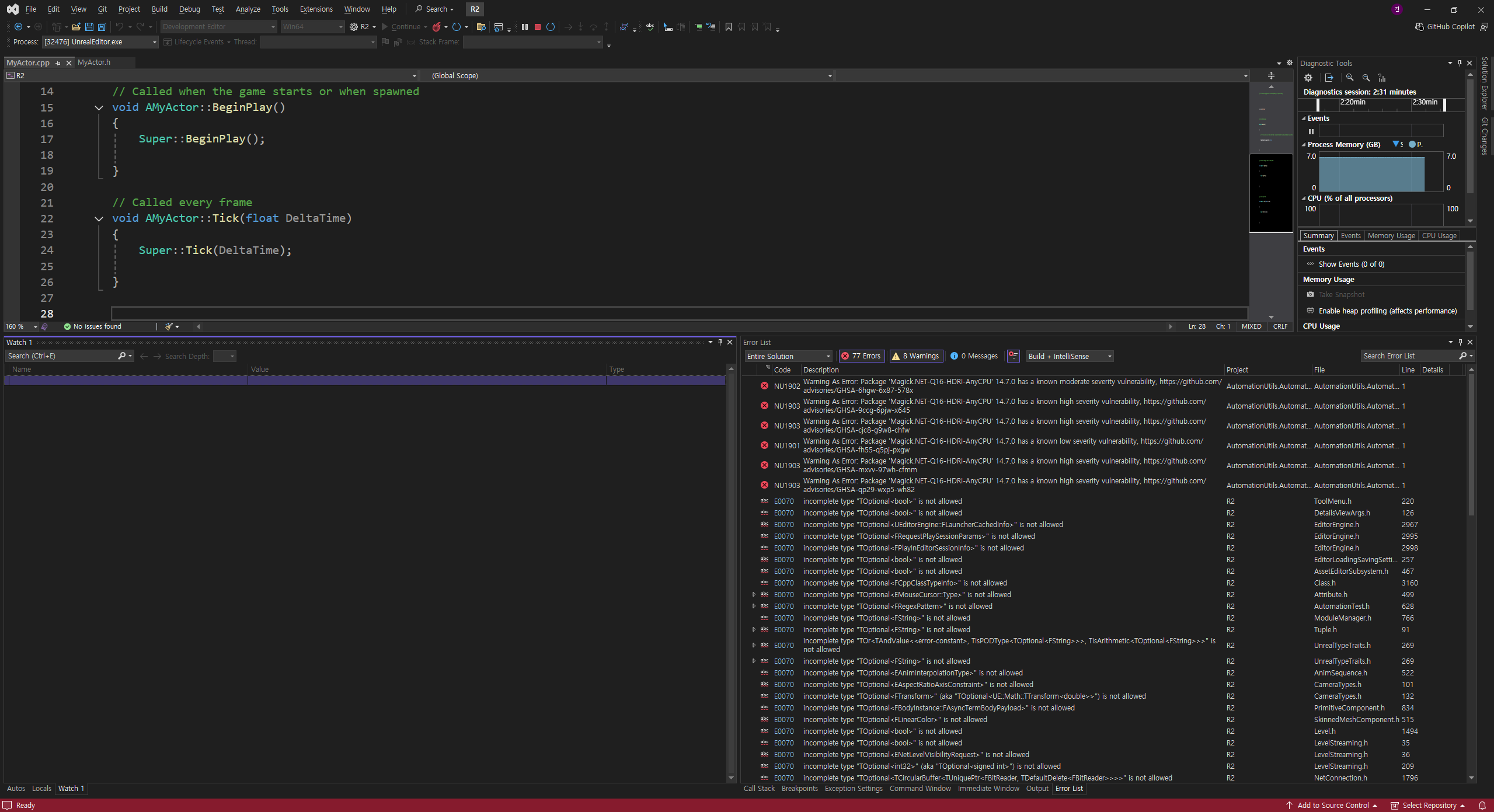
Task: Open the Build + IntelliSense dropdown
Action: coord(1070,356)
